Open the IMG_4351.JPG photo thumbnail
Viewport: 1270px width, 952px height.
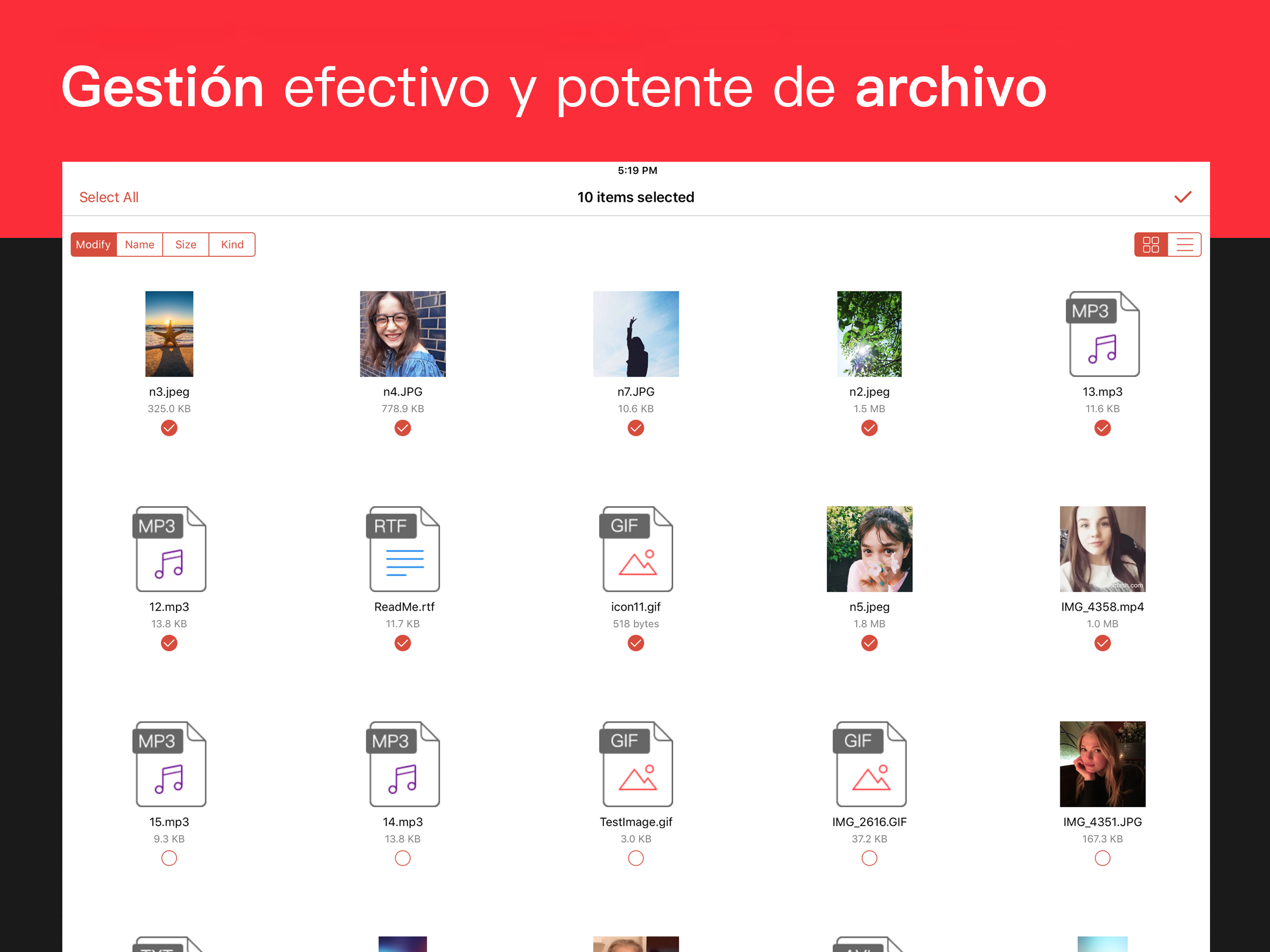point(1103,764)
